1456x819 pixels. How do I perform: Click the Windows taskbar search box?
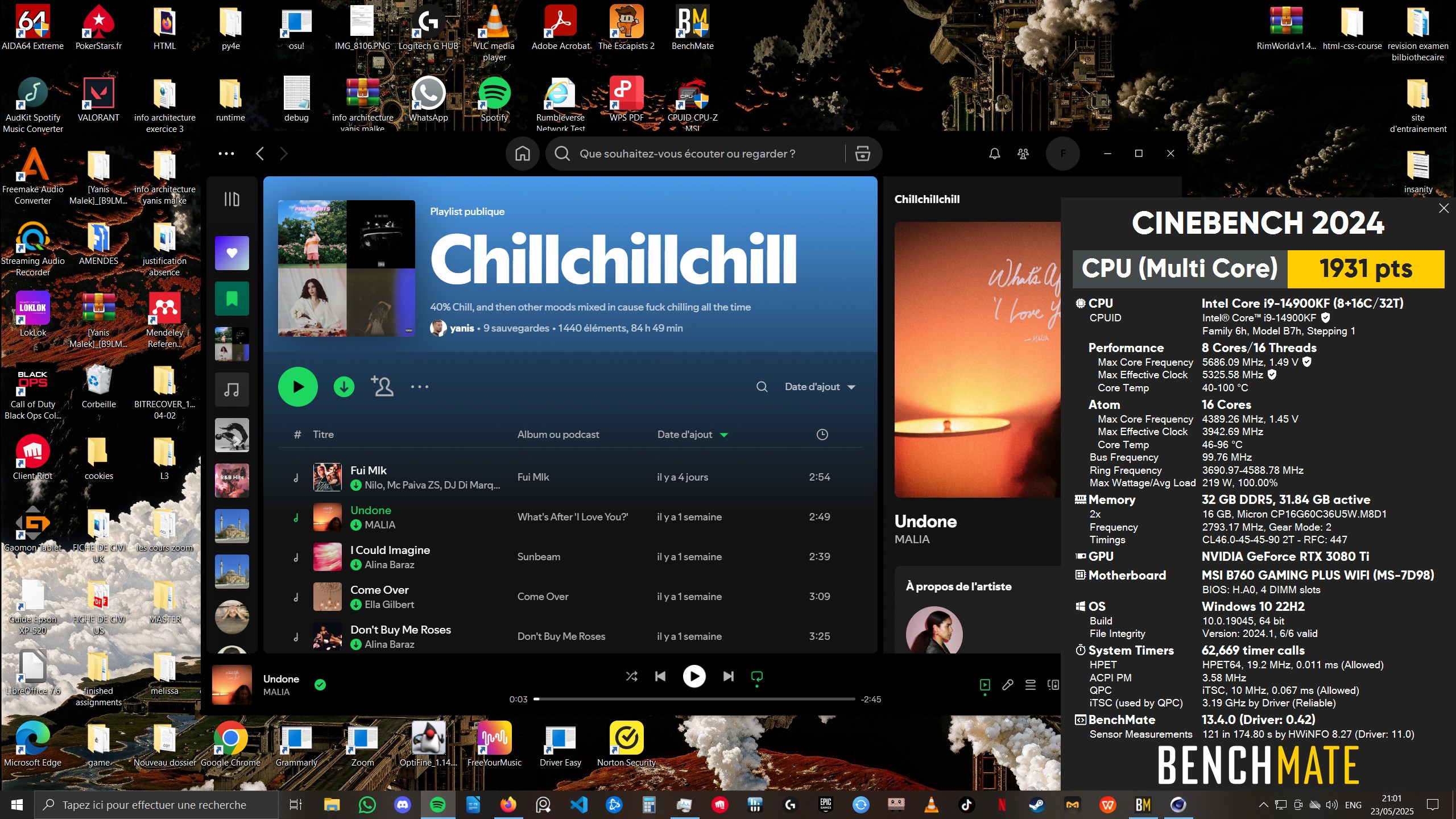click(156, 805)
